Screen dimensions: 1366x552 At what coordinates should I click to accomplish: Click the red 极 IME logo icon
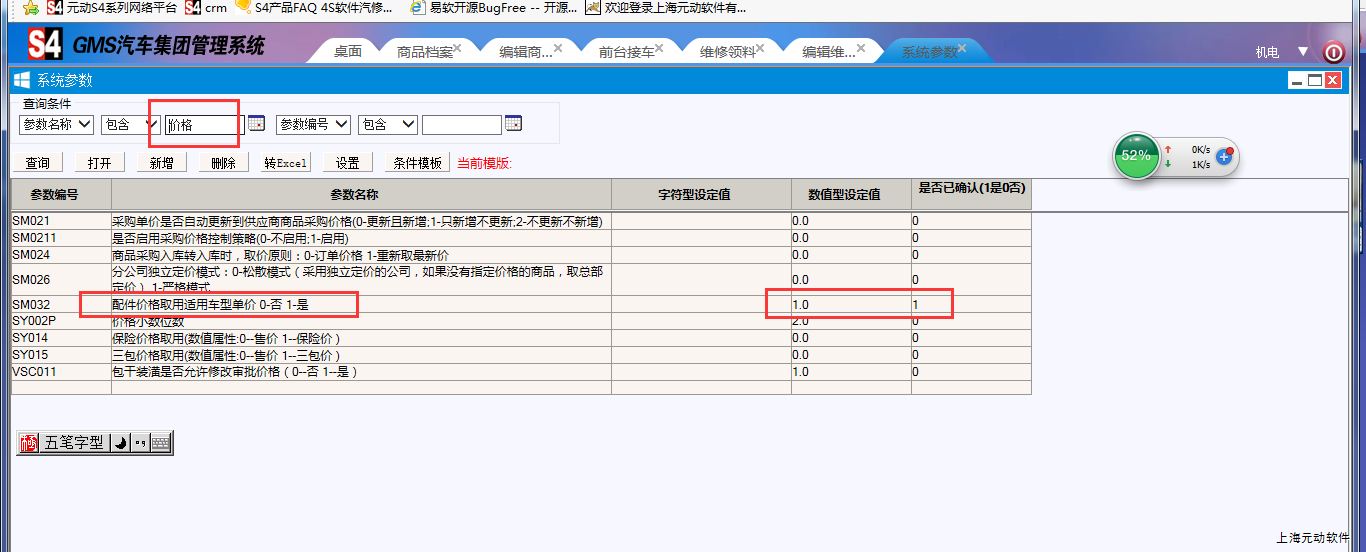pyautogui.click(x=29, y=442)
